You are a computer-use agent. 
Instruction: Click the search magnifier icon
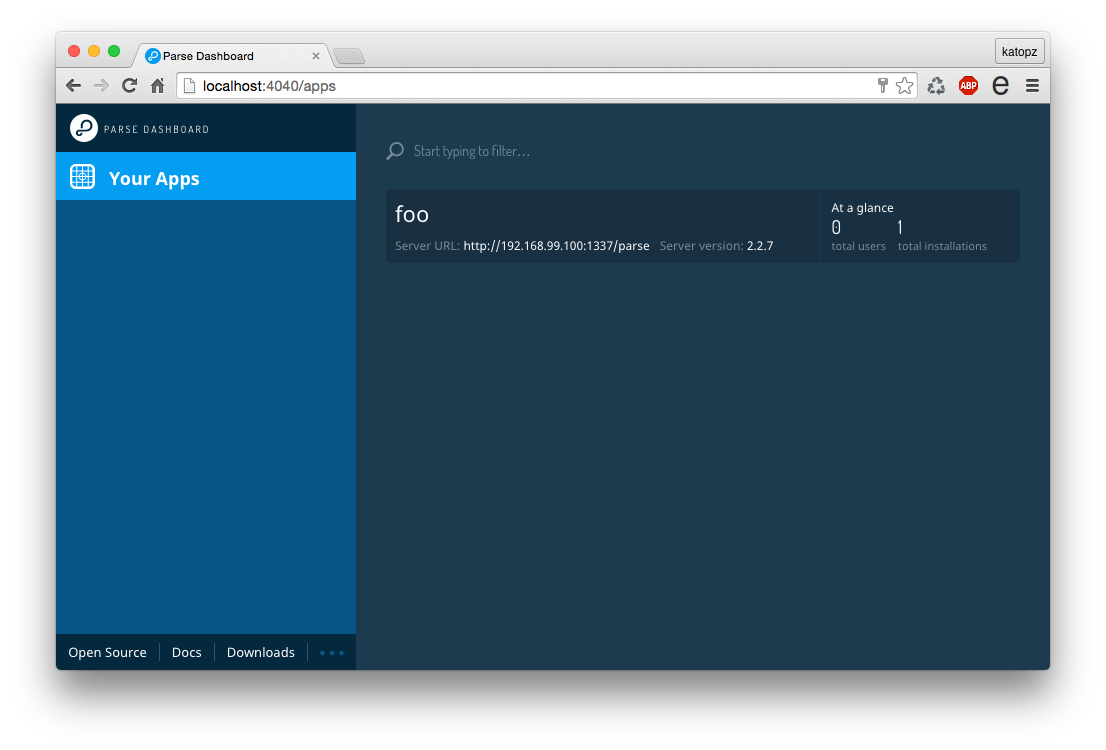[x=395, y=150]
